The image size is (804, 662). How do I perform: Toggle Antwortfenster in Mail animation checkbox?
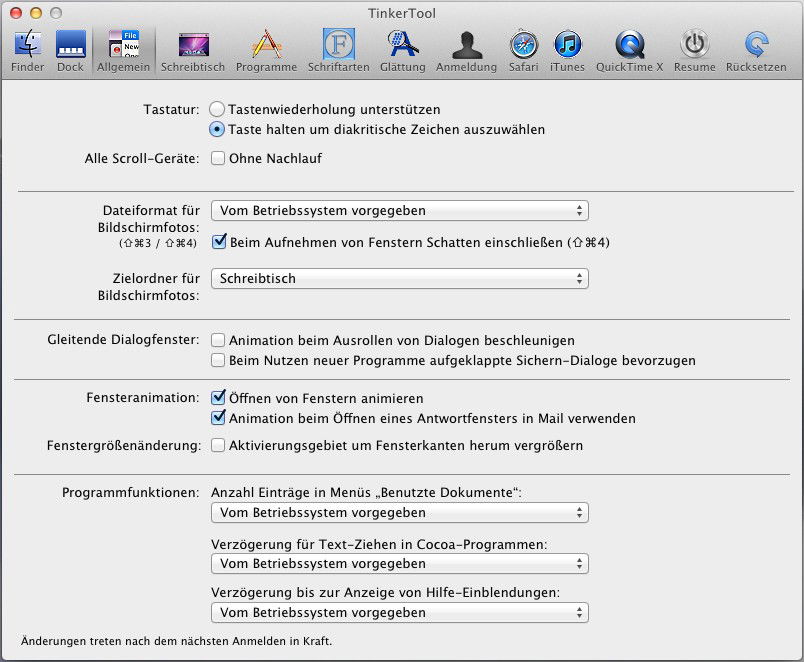point(218,417)
